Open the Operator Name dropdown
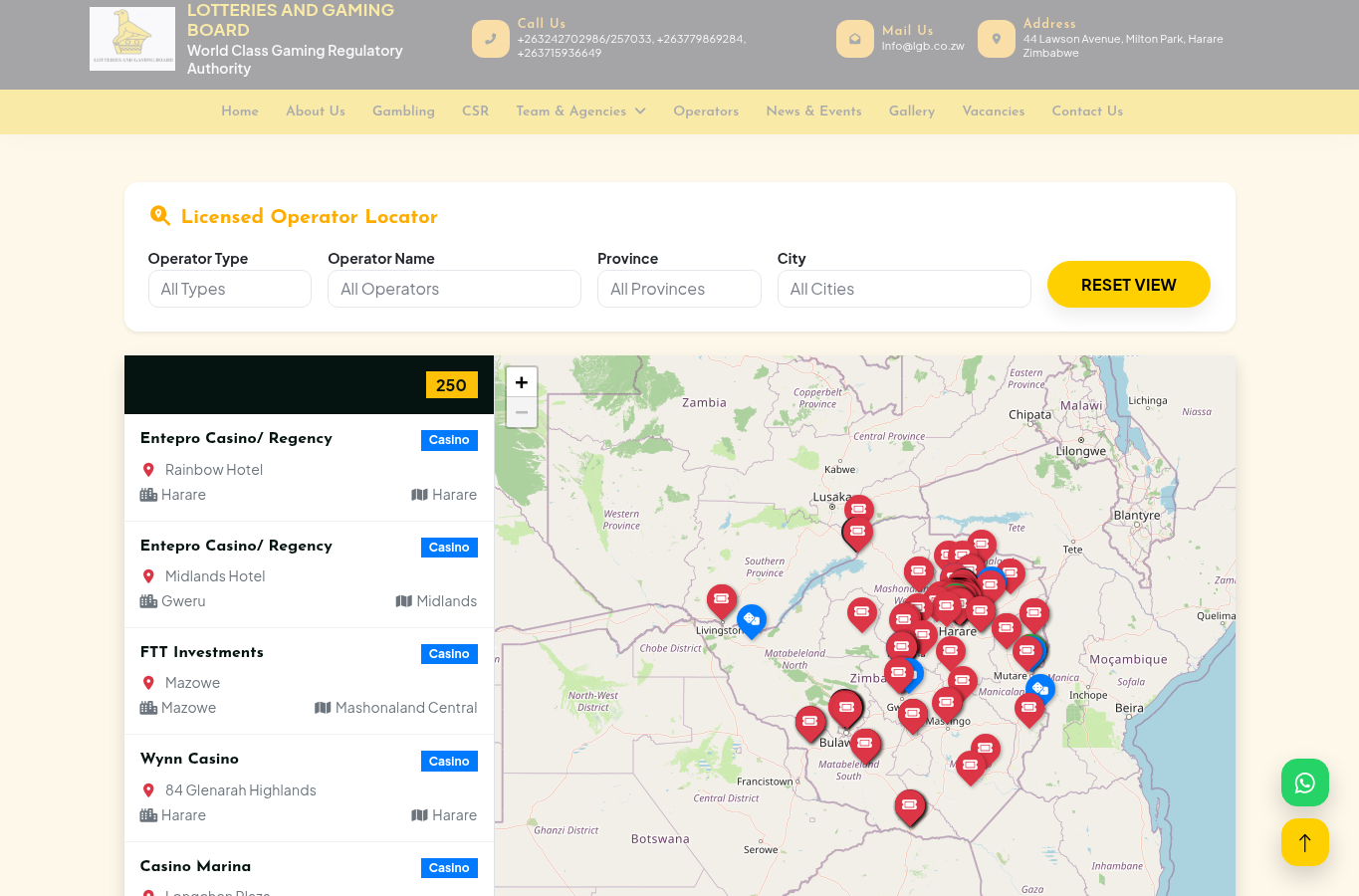Image resolution: width=1359 pixels, height=896 pixels. click(x=454, y=289)
